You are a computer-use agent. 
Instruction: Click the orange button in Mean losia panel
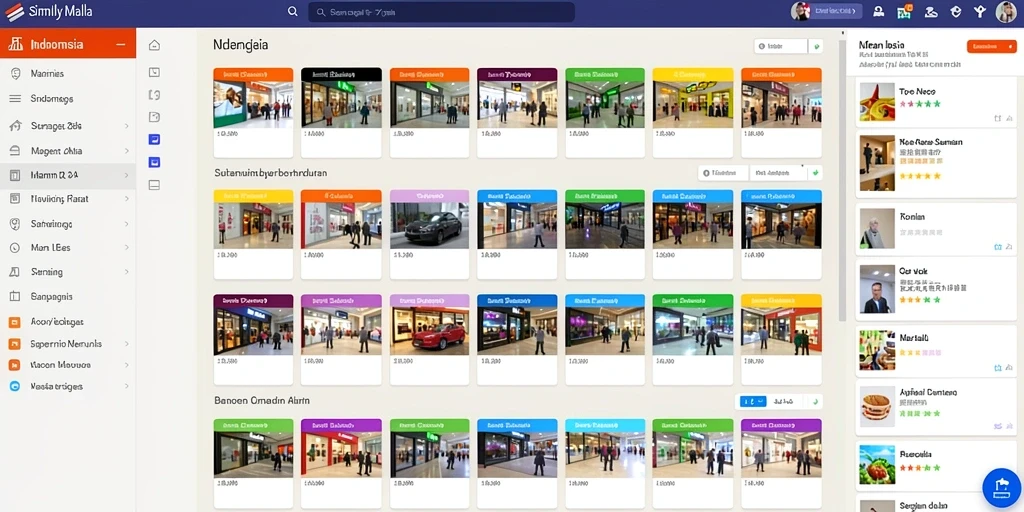point(991,46)
